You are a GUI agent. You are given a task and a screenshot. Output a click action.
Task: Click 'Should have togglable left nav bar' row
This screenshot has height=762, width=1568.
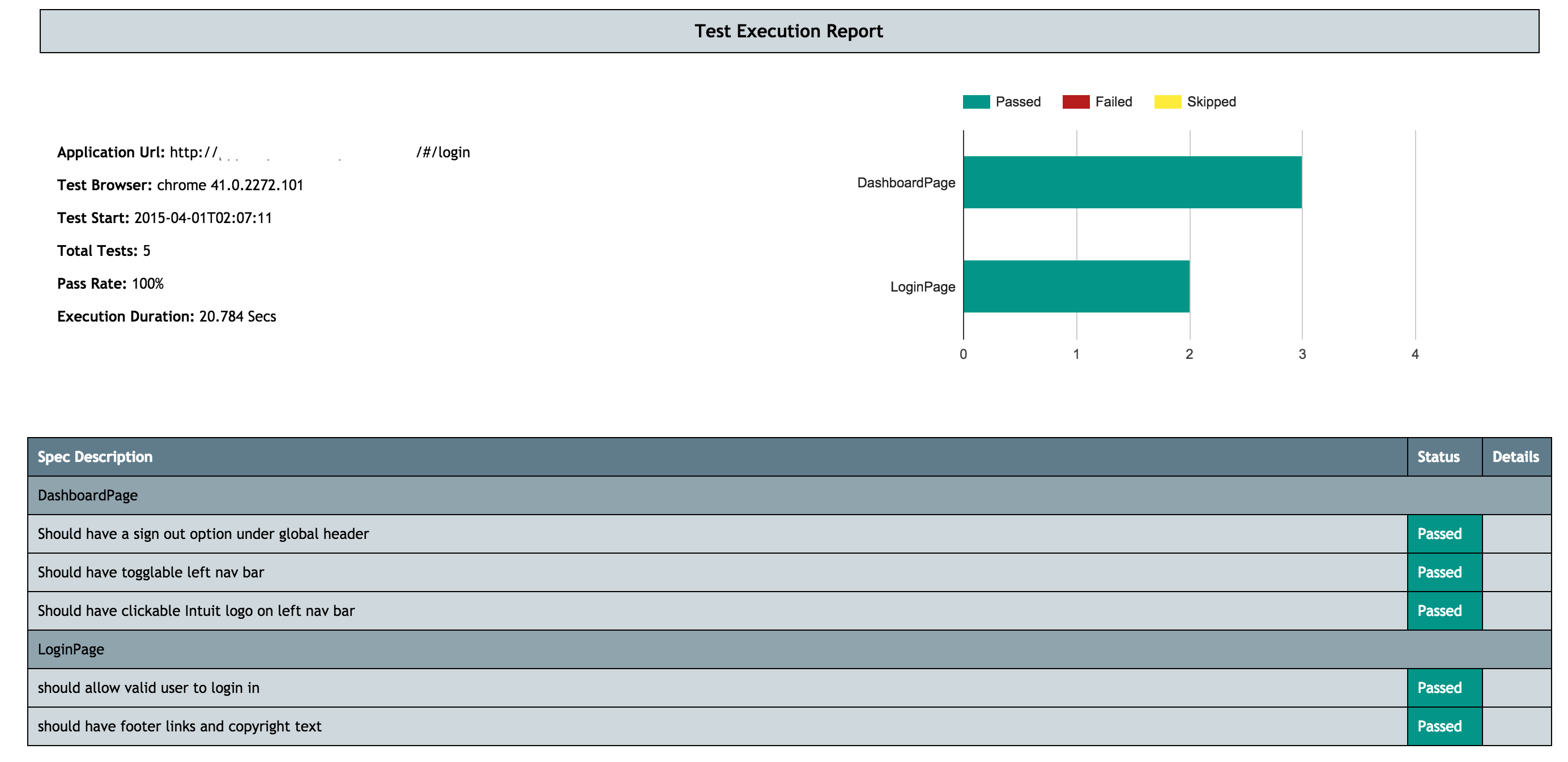pyautogui.click(x=150, y=572)
